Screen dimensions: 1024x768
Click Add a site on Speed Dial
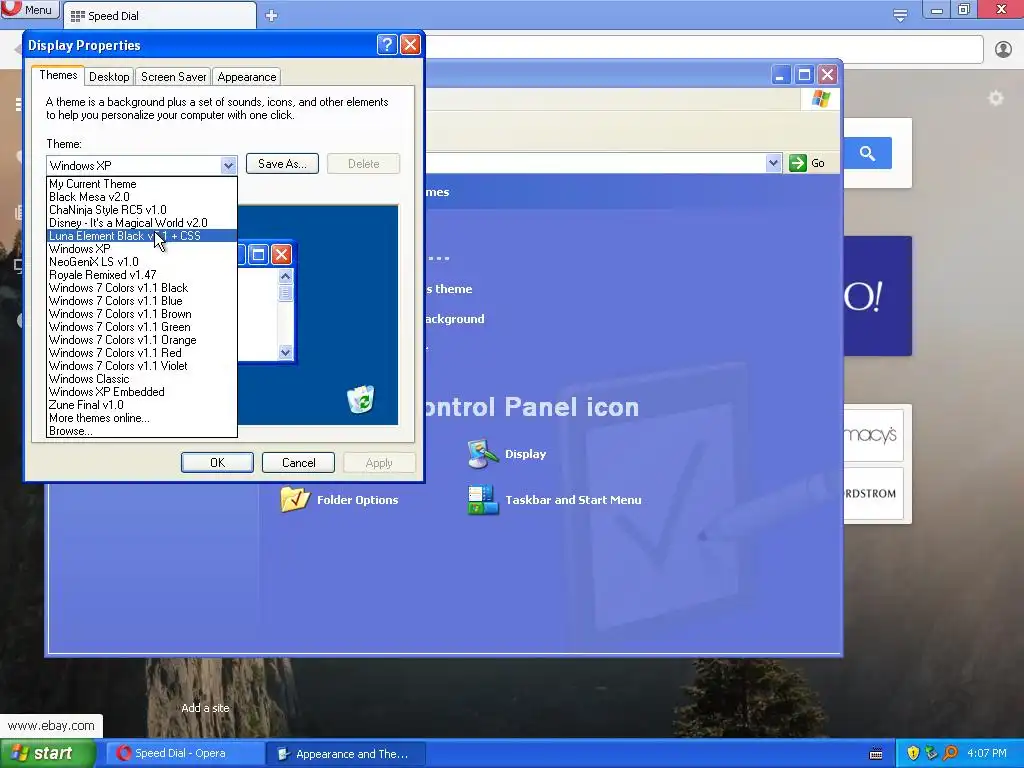tap(205, 708)
